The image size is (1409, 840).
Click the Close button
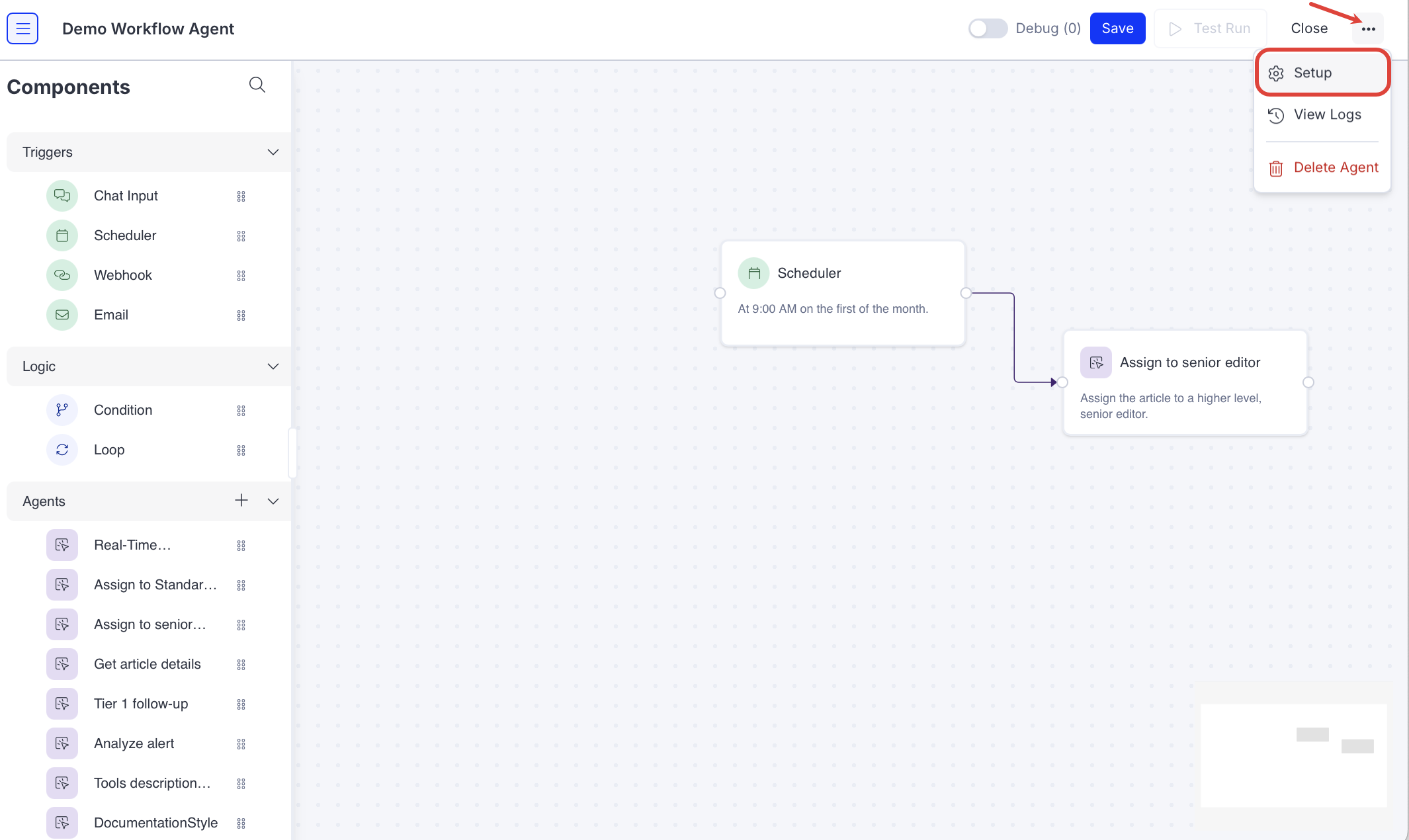(1308, 28)
